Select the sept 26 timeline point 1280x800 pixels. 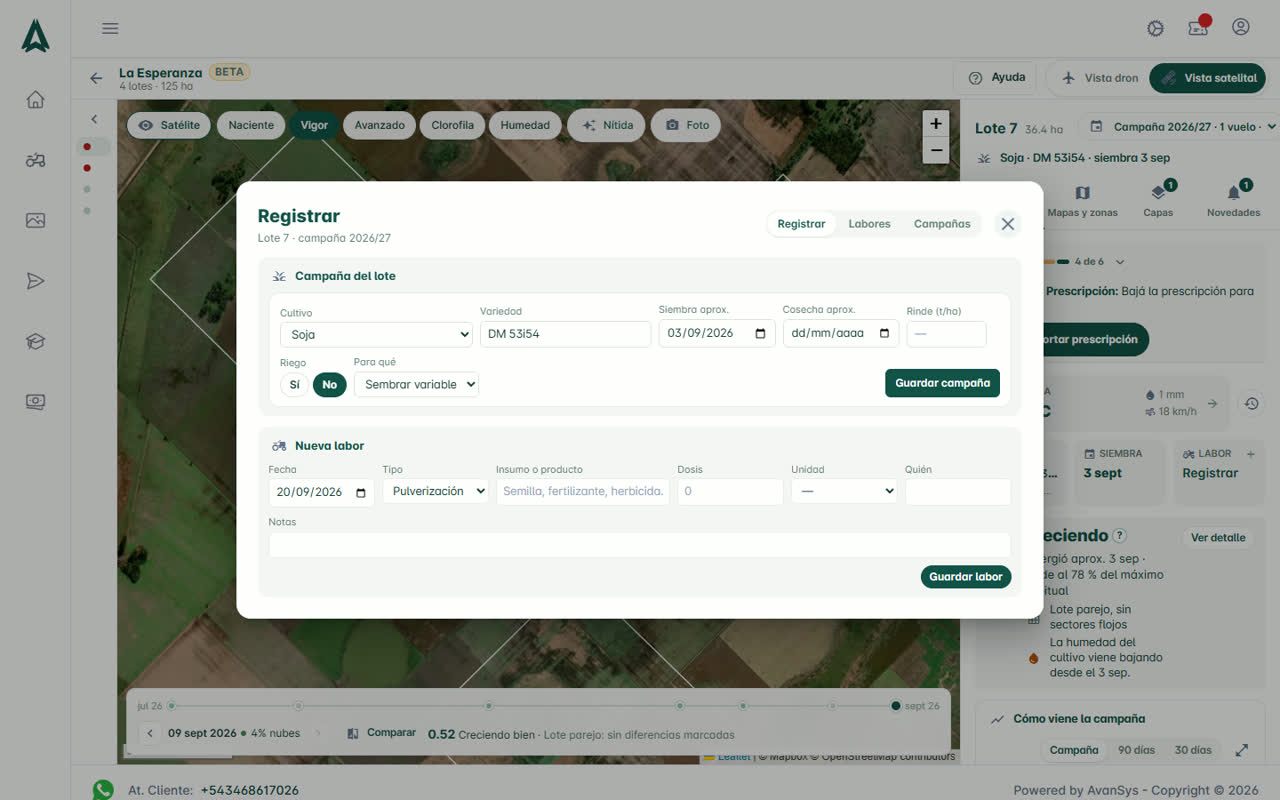(896, 706)
